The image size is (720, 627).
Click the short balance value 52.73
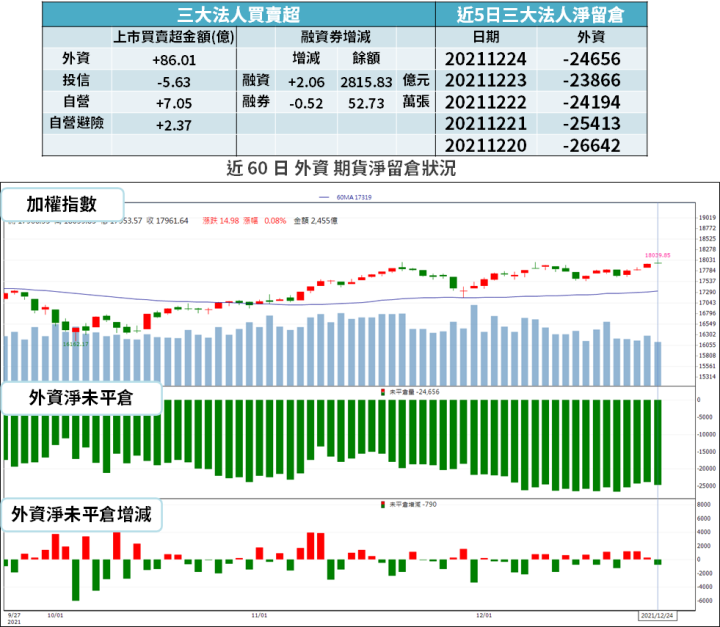tap(366, 103)
